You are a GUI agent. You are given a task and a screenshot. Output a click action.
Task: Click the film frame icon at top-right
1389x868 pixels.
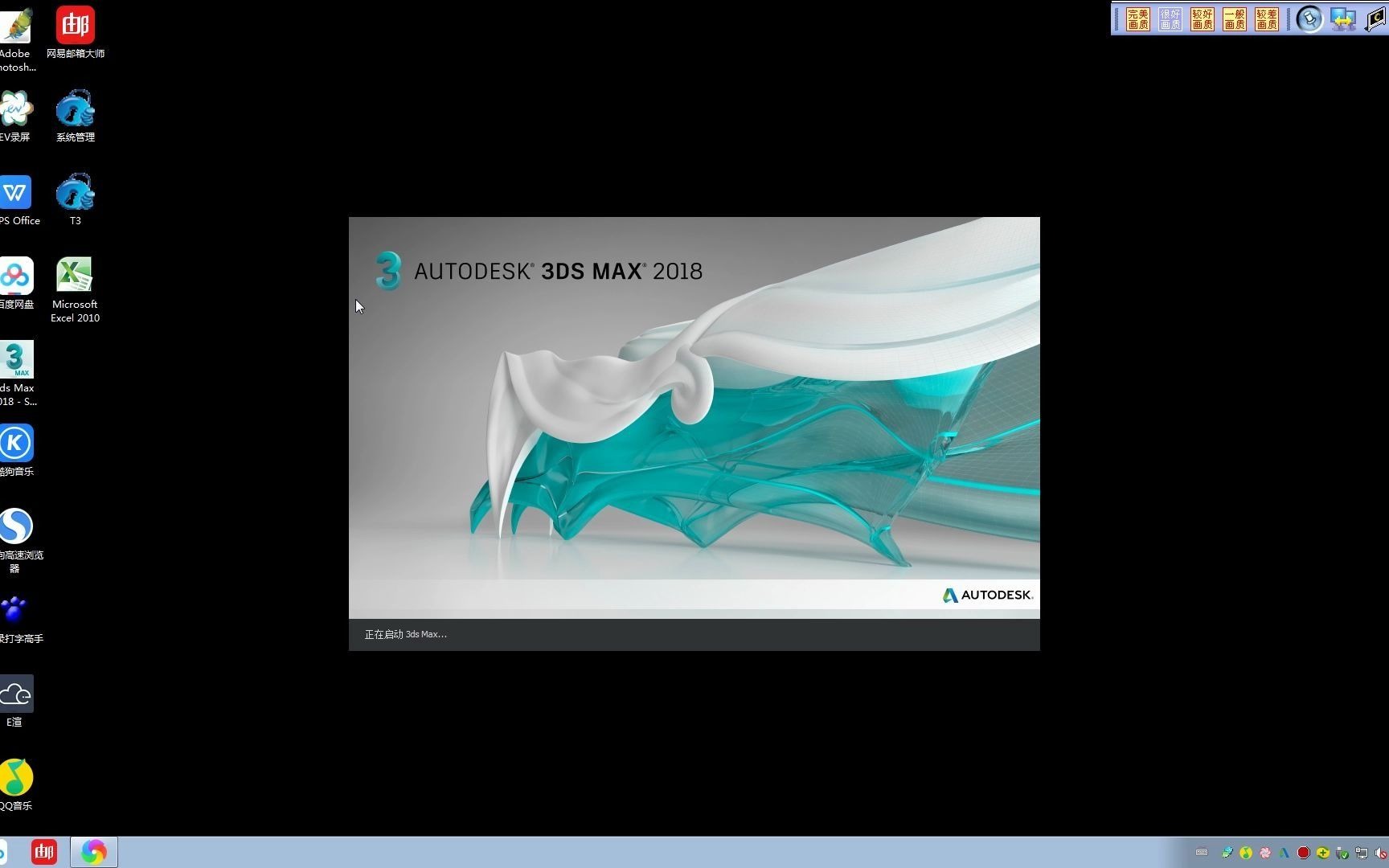point(1376,19)
